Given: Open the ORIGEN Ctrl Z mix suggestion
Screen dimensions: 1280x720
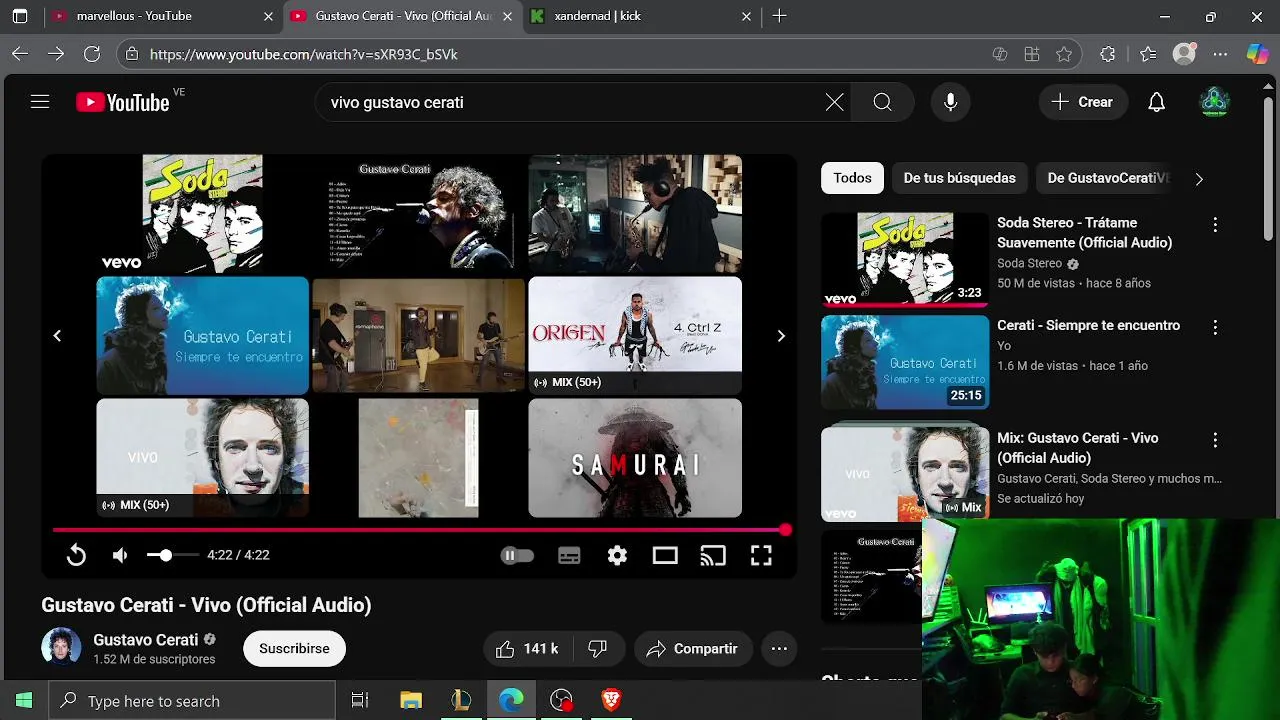Looking at the screenshot, I should [x=635, y=335].
